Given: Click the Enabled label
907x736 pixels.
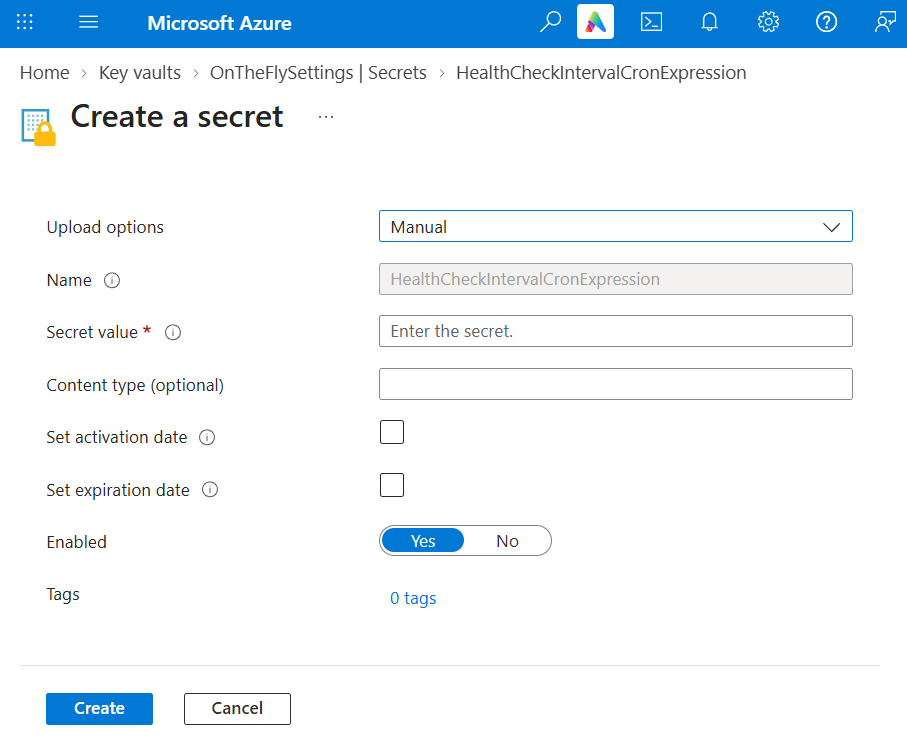Looking at the screenshot, I should tap(76, 542).
